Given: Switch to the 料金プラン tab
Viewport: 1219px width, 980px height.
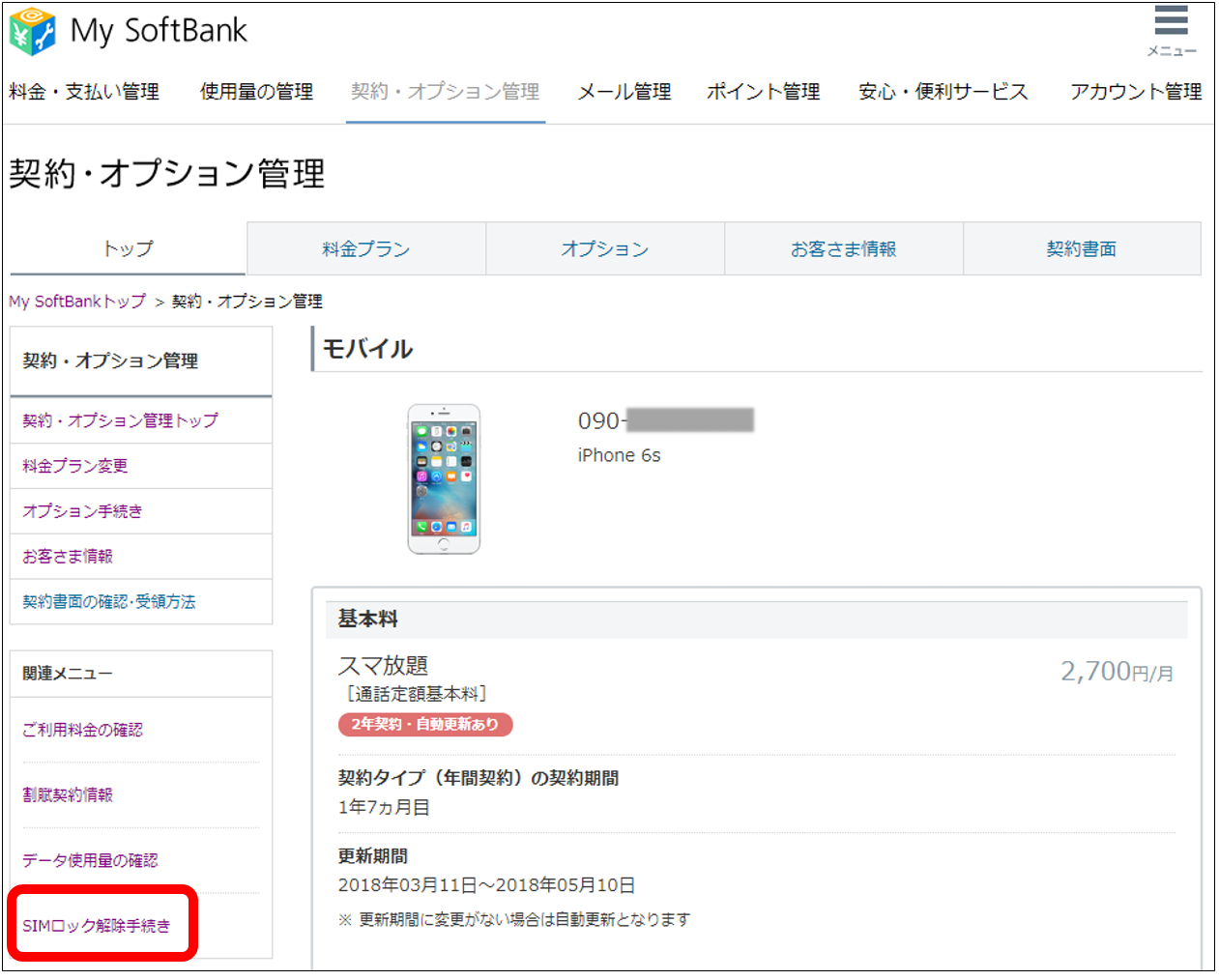Looking at the screenshot, I should 366,248.
